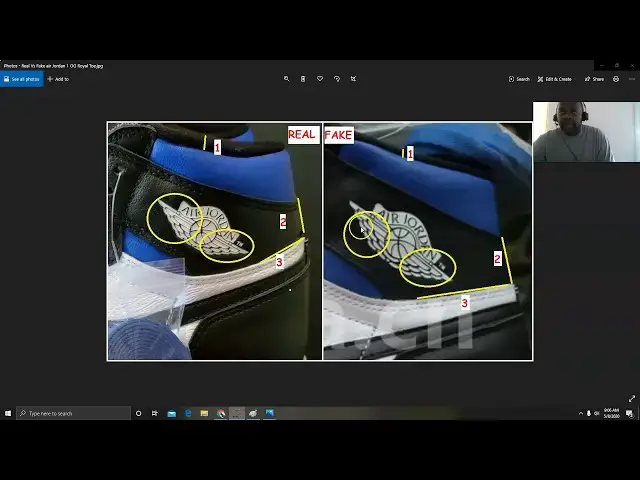The width and height of the screenshot is (640, 480).
Task: Click the webcam video thumbnail
Action: [586, 132]
